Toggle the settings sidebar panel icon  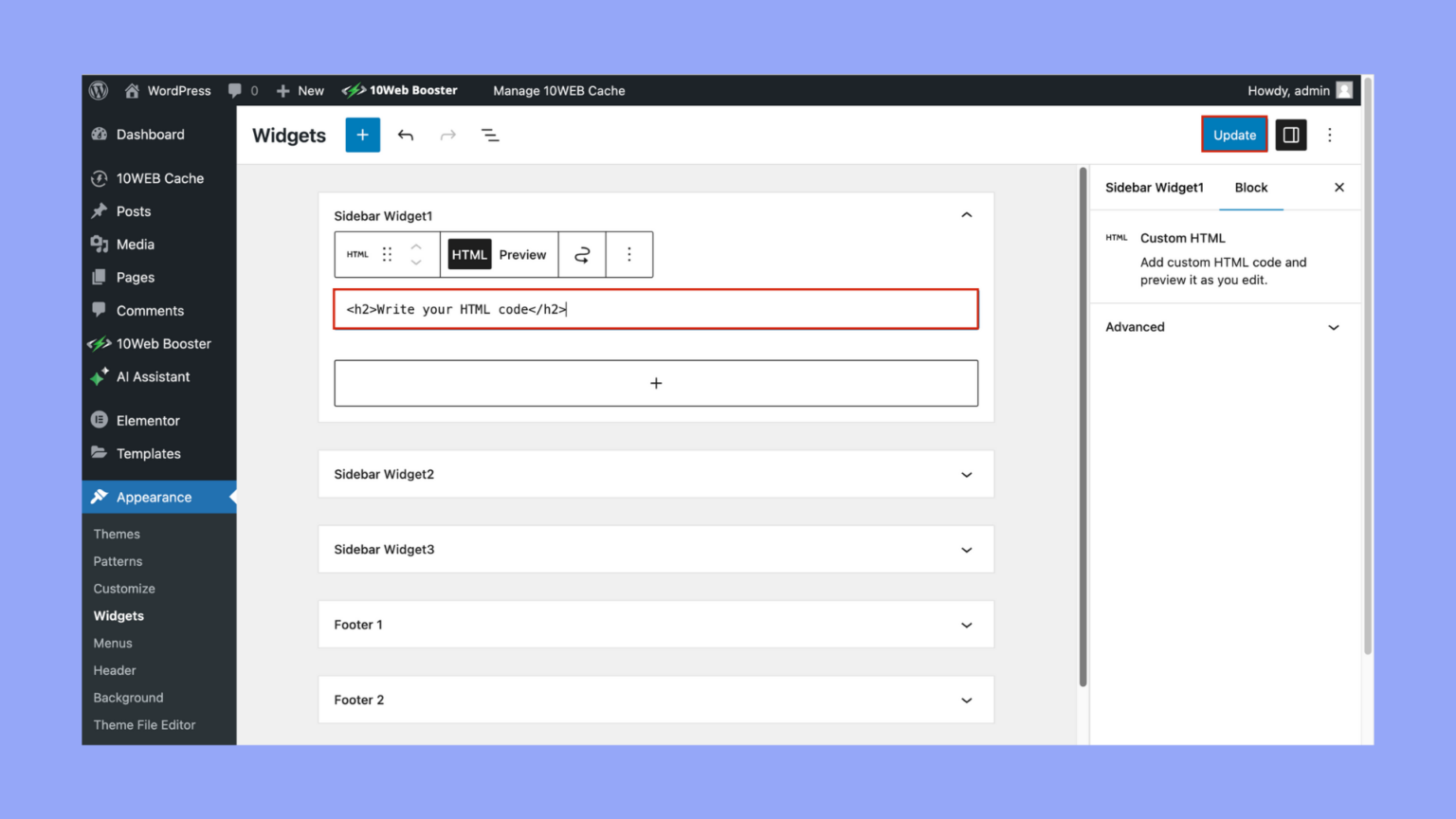click(1290, 136)
